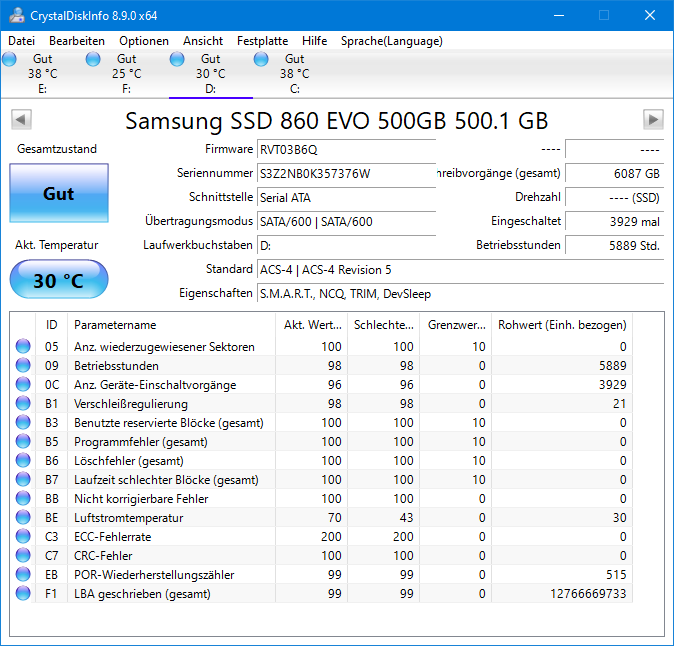Viewport: 674px width, 646px height.
Task: Switch to drive C: Gut 38 °C
Action: [294, 73]
